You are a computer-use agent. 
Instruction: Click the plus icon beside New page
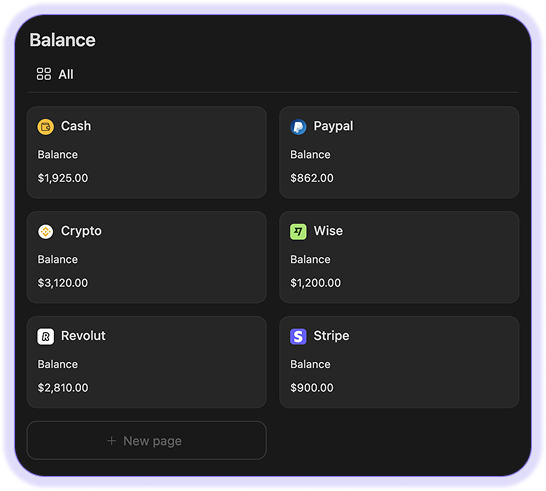[x=111, y=441]
